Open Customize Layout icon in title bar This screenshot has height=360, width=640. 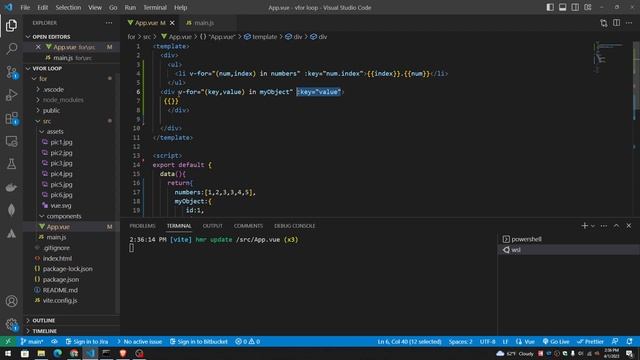coord(588,7)
